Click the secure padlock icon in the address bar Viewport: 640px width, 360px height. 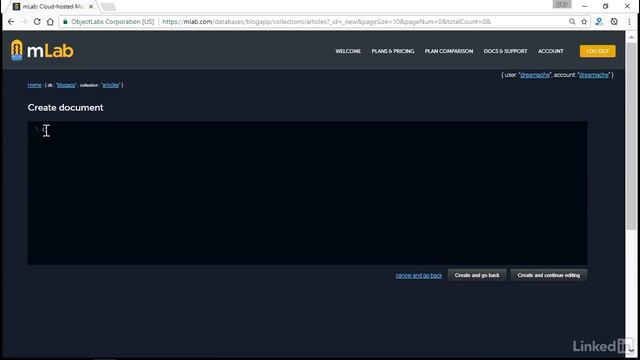tap(65, 22)
